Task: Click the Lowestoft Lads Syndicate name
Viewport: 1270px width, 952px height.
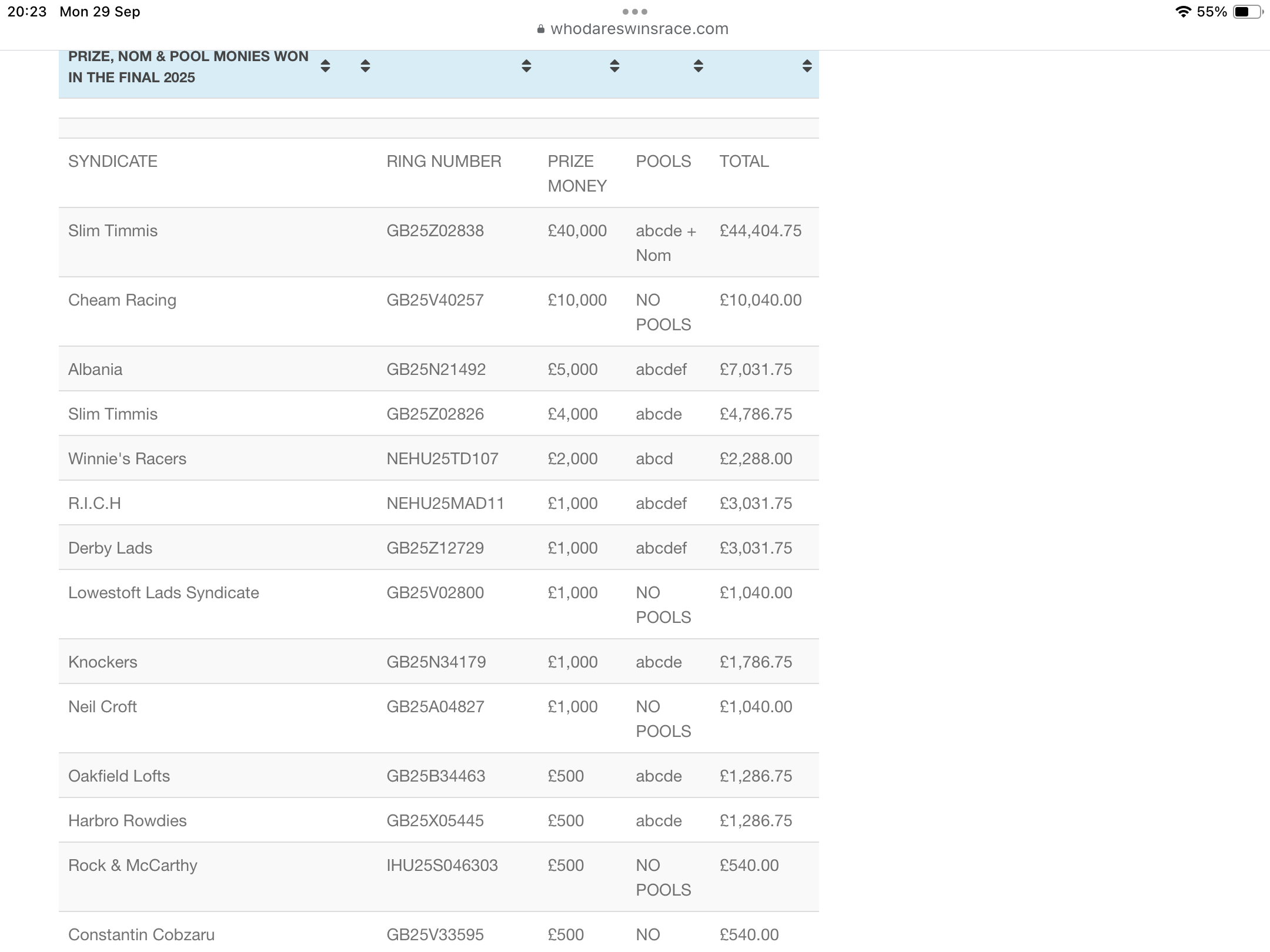Action: coord(163,593)
